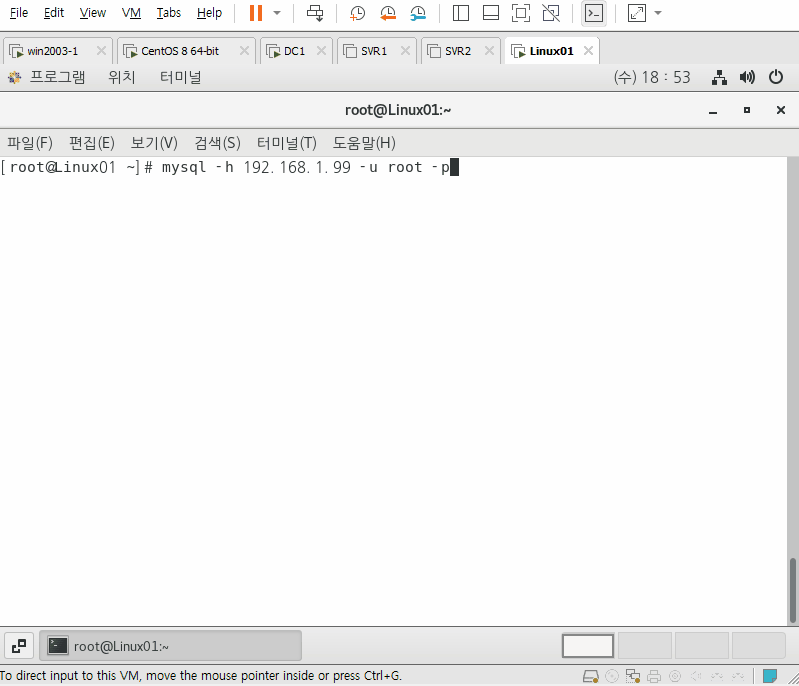The image size is (799, 686).
Task: Open terminal 검색(S) menu
Action: click(x=217, y=143)
